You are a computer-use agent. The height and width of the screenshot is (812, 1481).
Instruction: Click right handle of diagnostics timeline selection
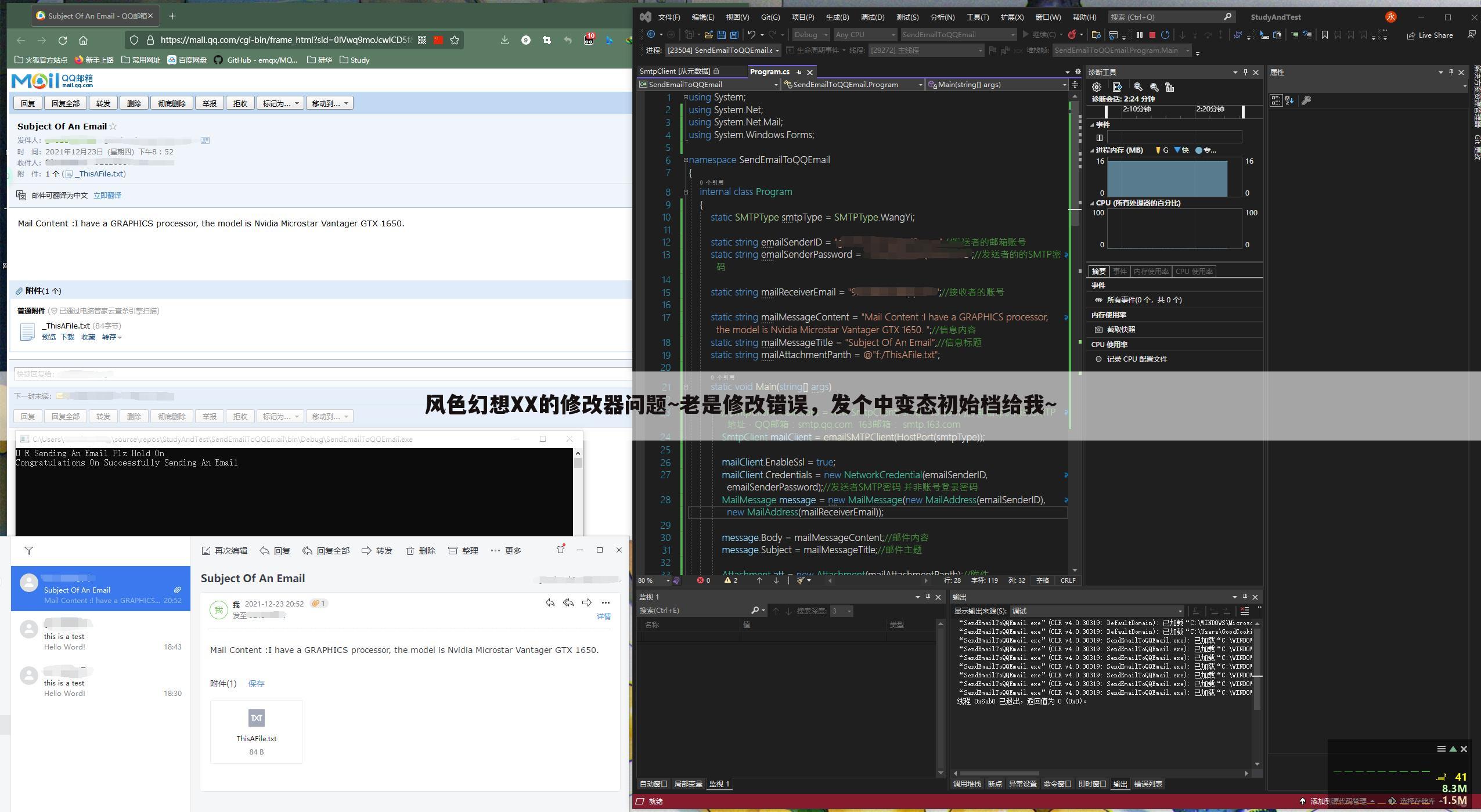pos(1243,111)
